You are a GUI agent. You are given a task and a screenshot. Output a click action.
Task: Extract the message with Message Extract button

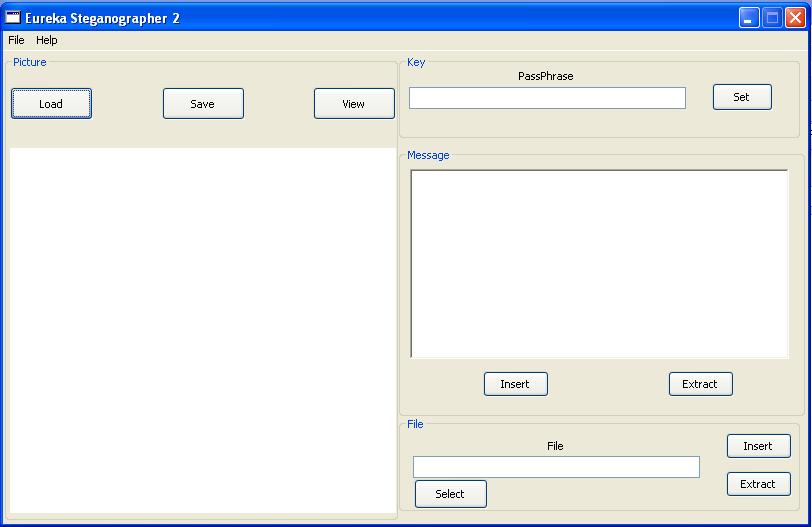(x=701, y=384)
